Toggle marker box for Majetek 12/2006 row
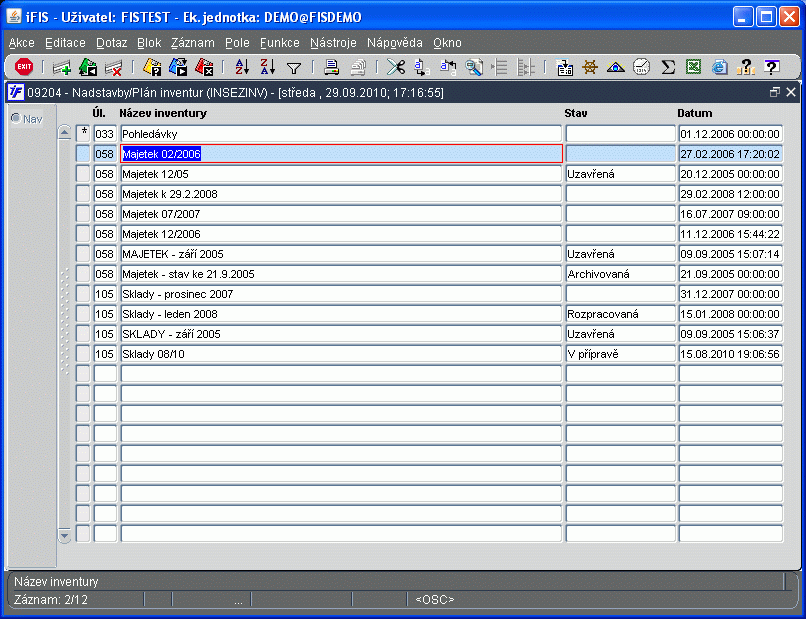 pyautogui.click(x=83, y=234)
